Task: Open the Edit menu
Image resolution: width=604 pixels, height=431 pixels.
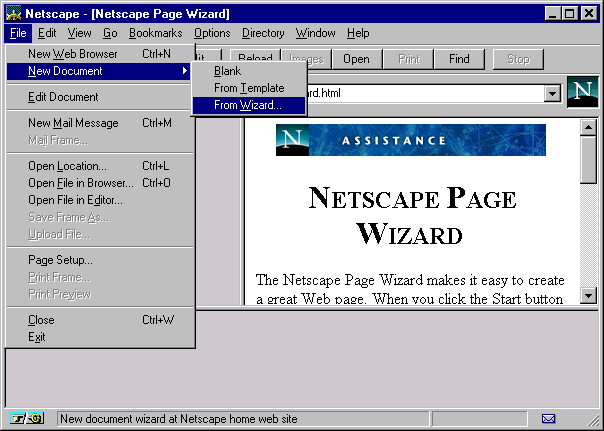Action: tap(47, 33)
